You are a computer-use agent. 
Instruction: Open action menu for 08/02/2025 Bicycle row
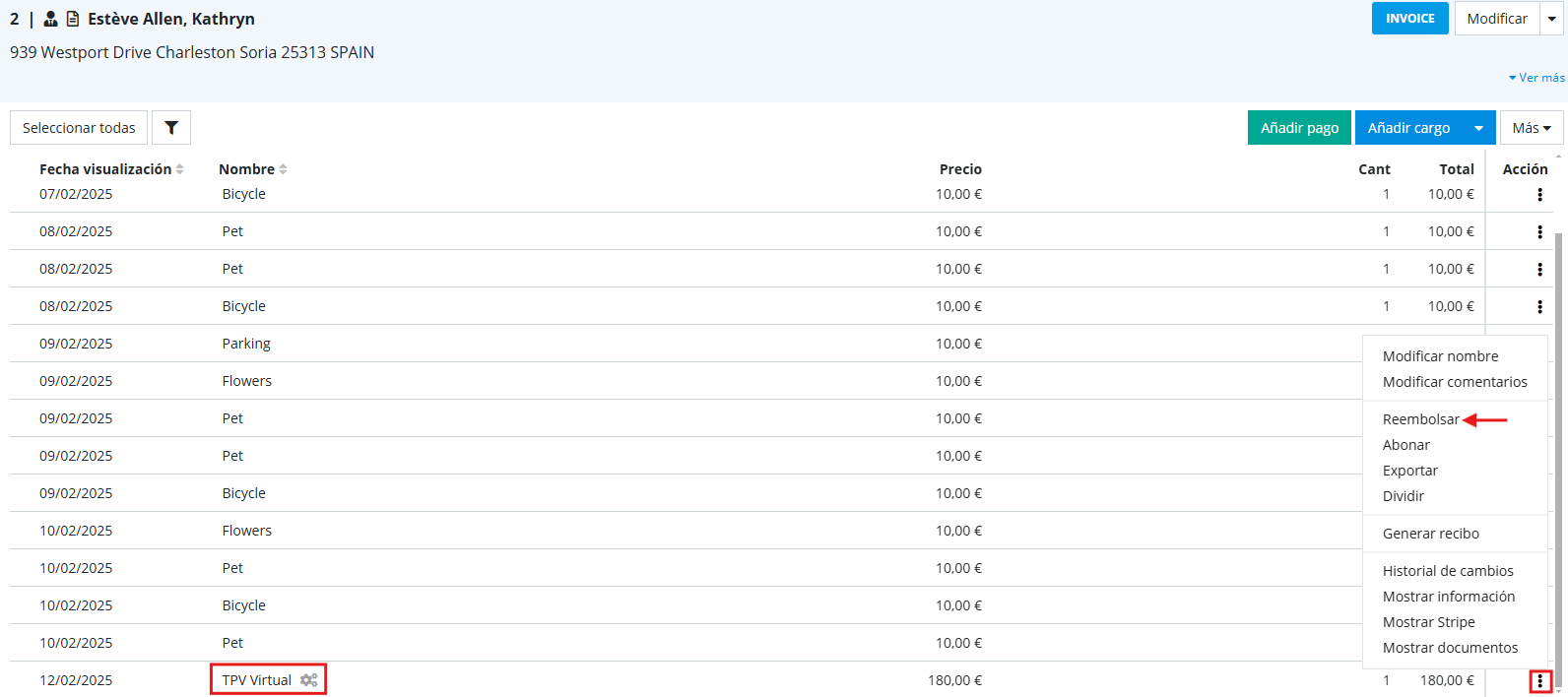click(1539, 307)
